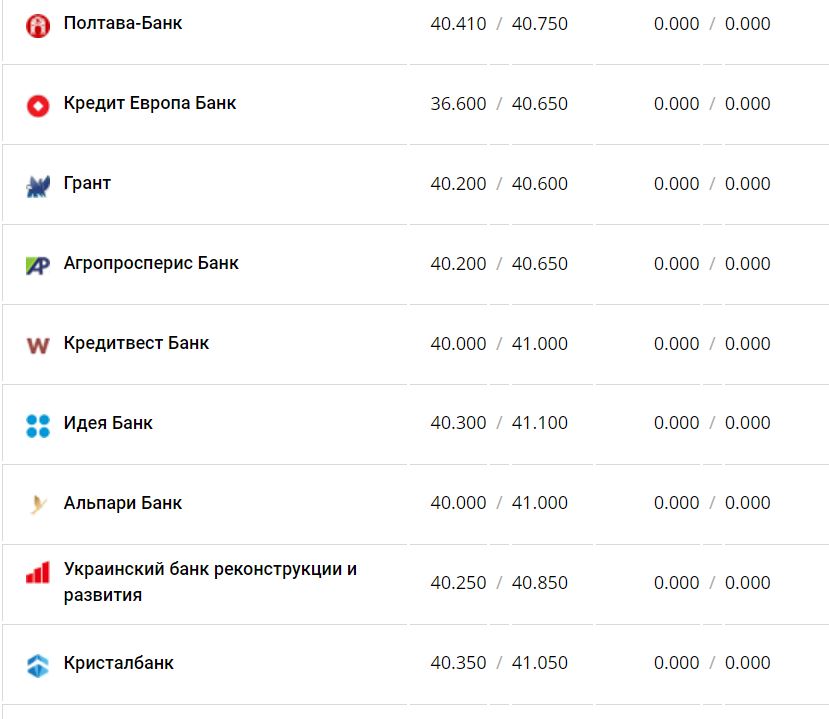The image size is (829, 719).
Task: Click the 40.410 rate of Полтава-Банк
Action: 459,22
